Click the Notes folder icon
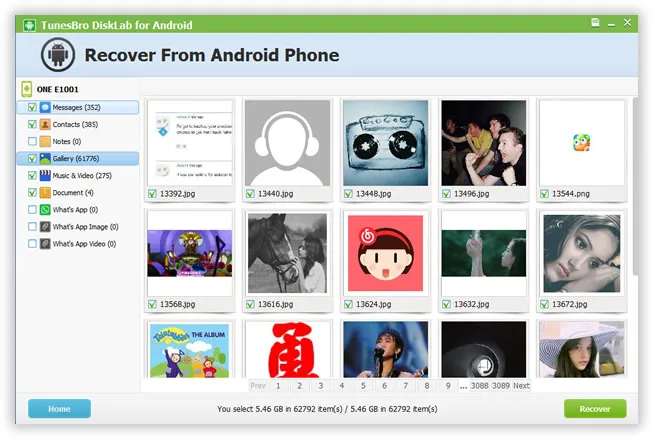The height and width of the screenshot is (439, 653). coord(45,141)
